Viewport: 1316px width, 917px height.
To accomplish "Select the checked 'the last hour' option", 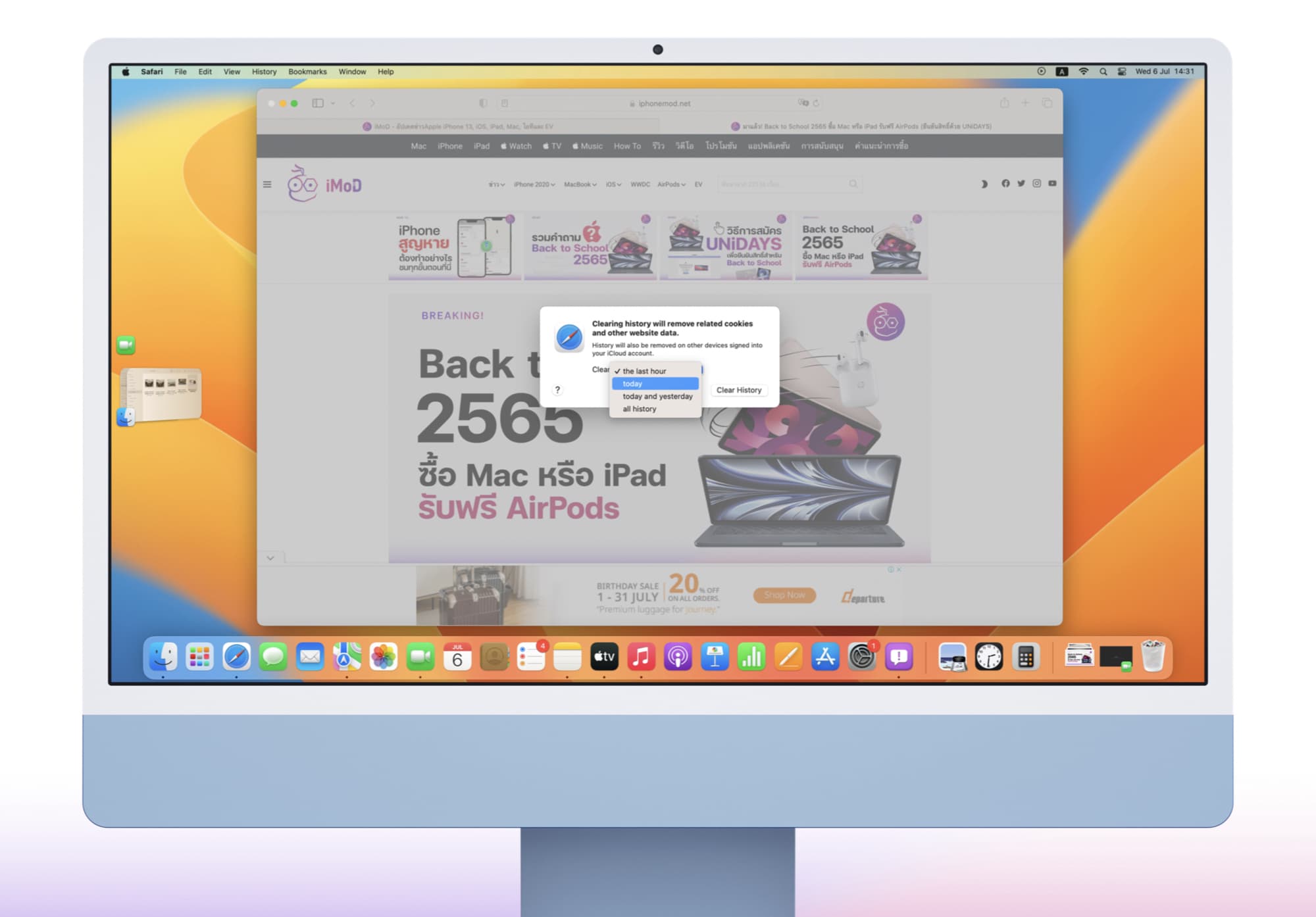I will click(644, 371).
